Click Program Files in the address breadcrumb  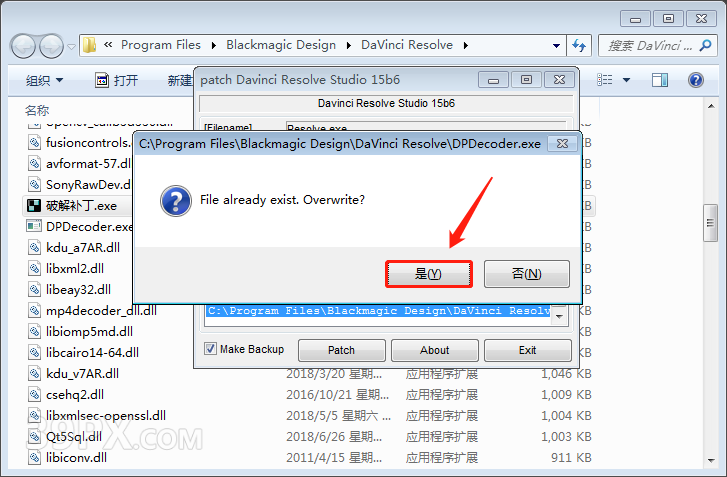(160, 45)
